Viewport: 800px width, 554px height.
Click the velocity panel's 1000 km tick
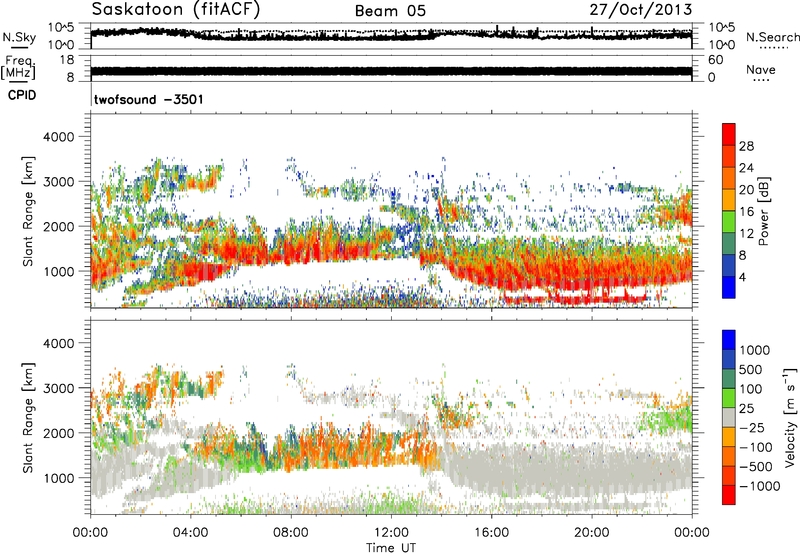pos(59,478)
